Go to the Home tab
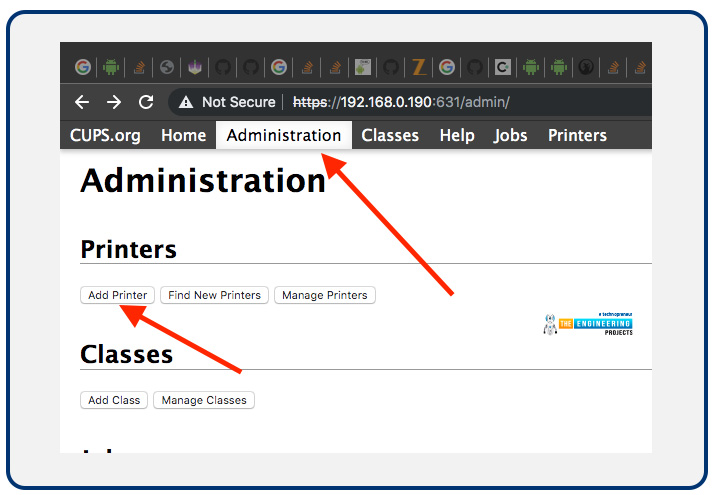The image size is (712, 495). click(x=183, y=135)
